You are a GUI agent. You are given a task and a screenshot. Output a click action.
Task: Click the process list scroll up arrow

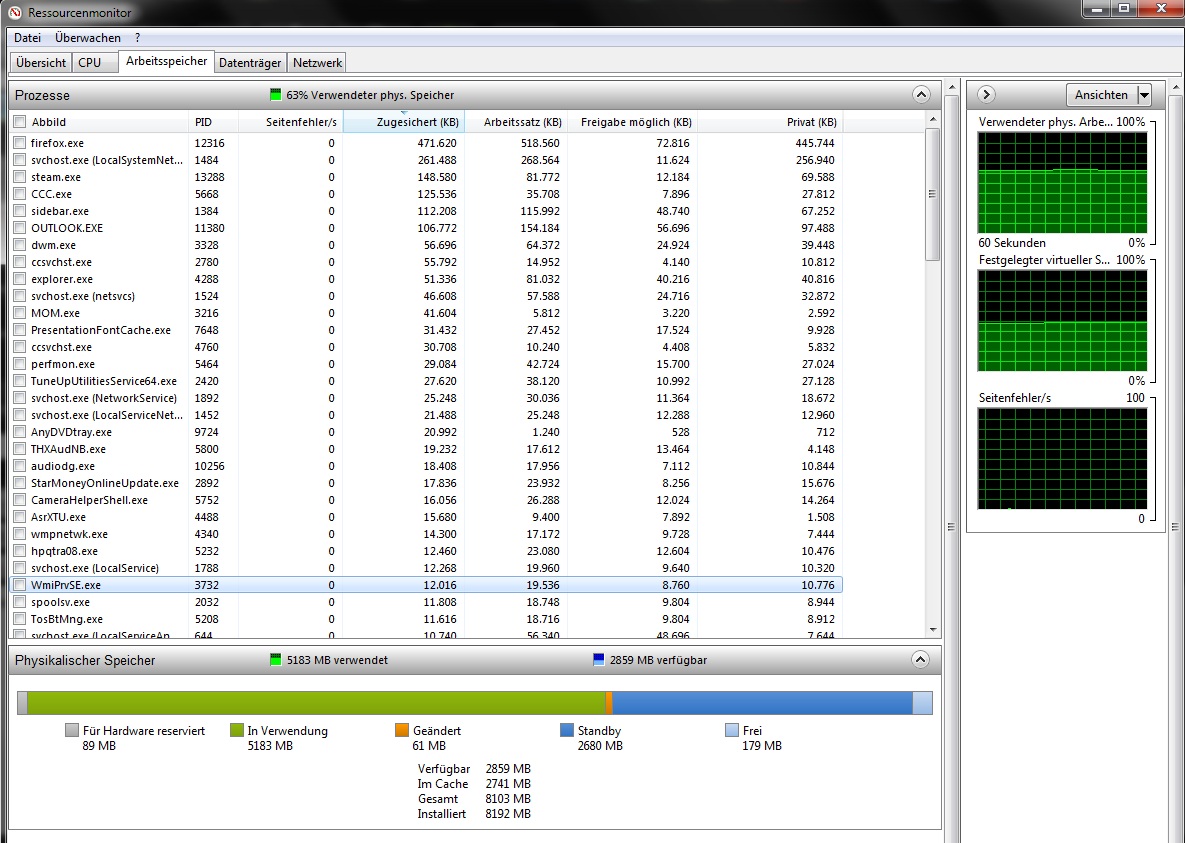933,119
